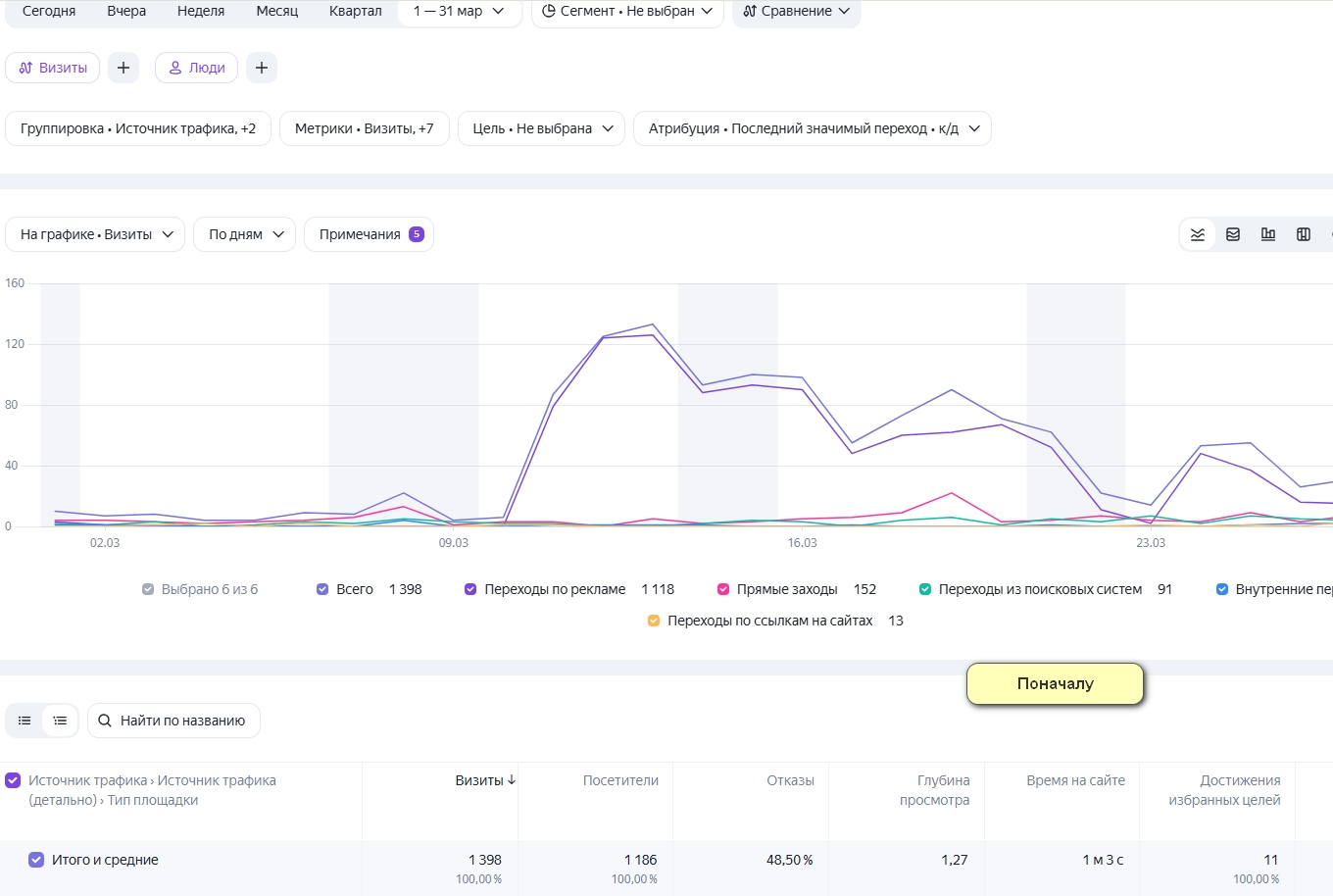
Task: Open the На графике • Визиты dropdown
Action: point(95,234)
